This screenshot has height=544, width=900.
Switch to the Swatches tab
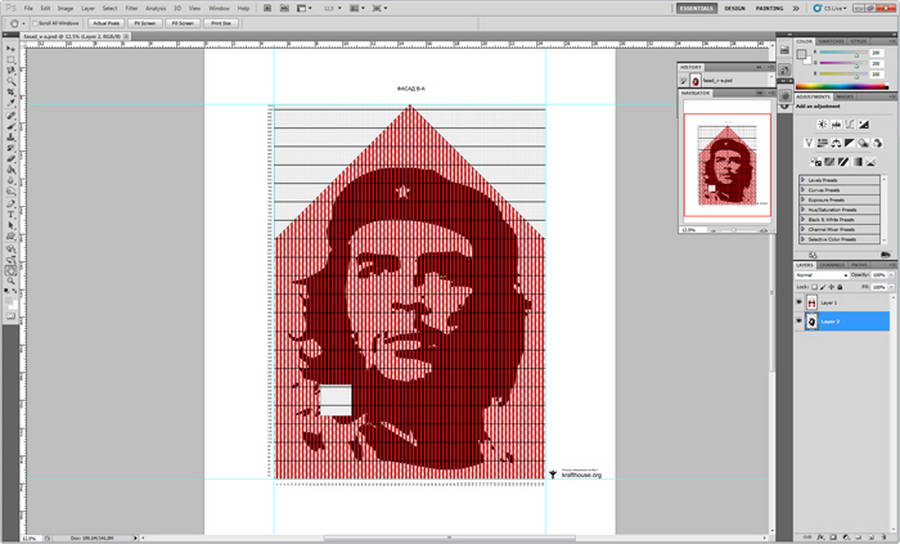point(831,41)
